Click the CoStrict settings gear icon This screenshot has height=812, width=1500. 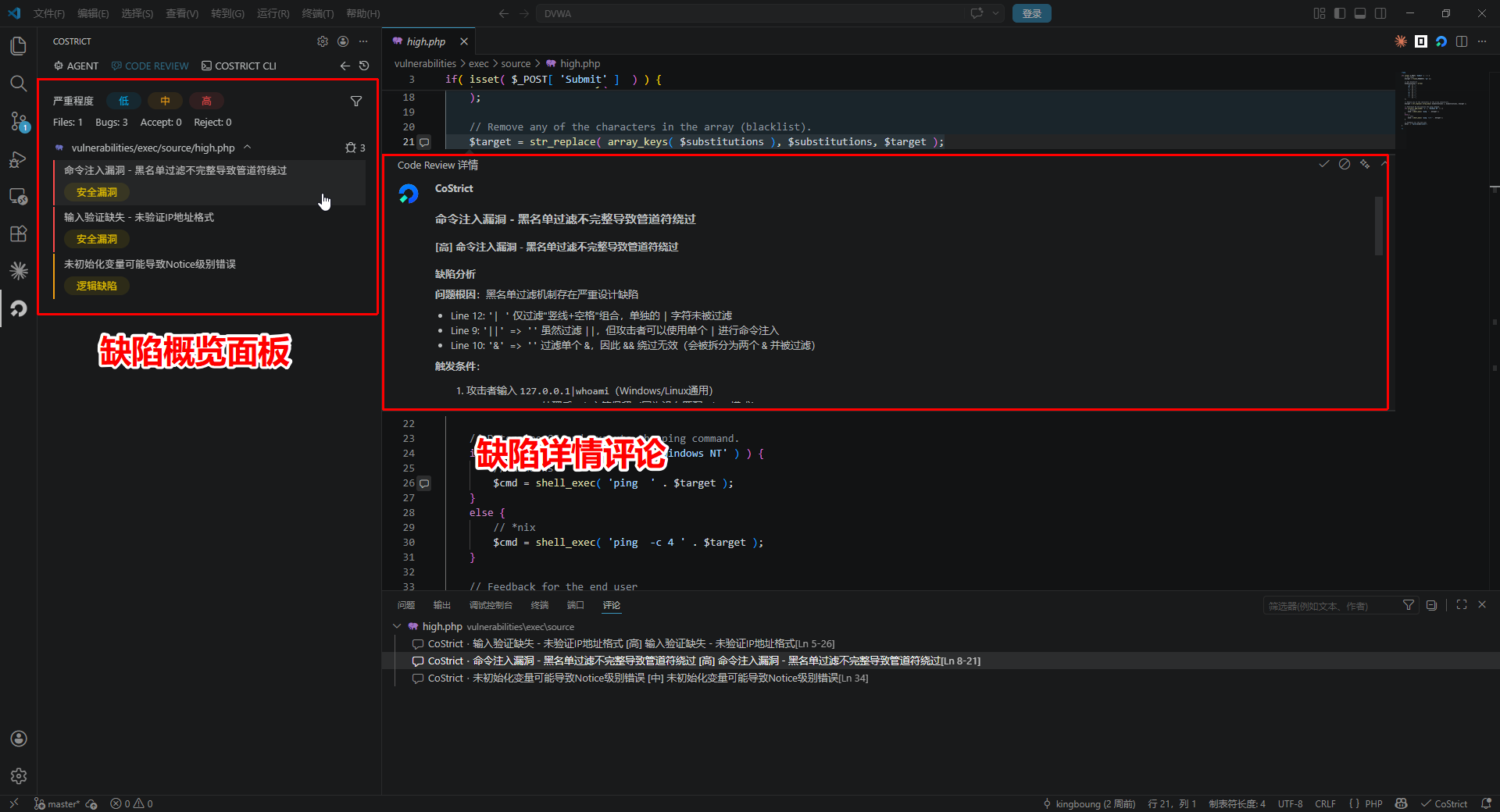[x=323, y=41]
